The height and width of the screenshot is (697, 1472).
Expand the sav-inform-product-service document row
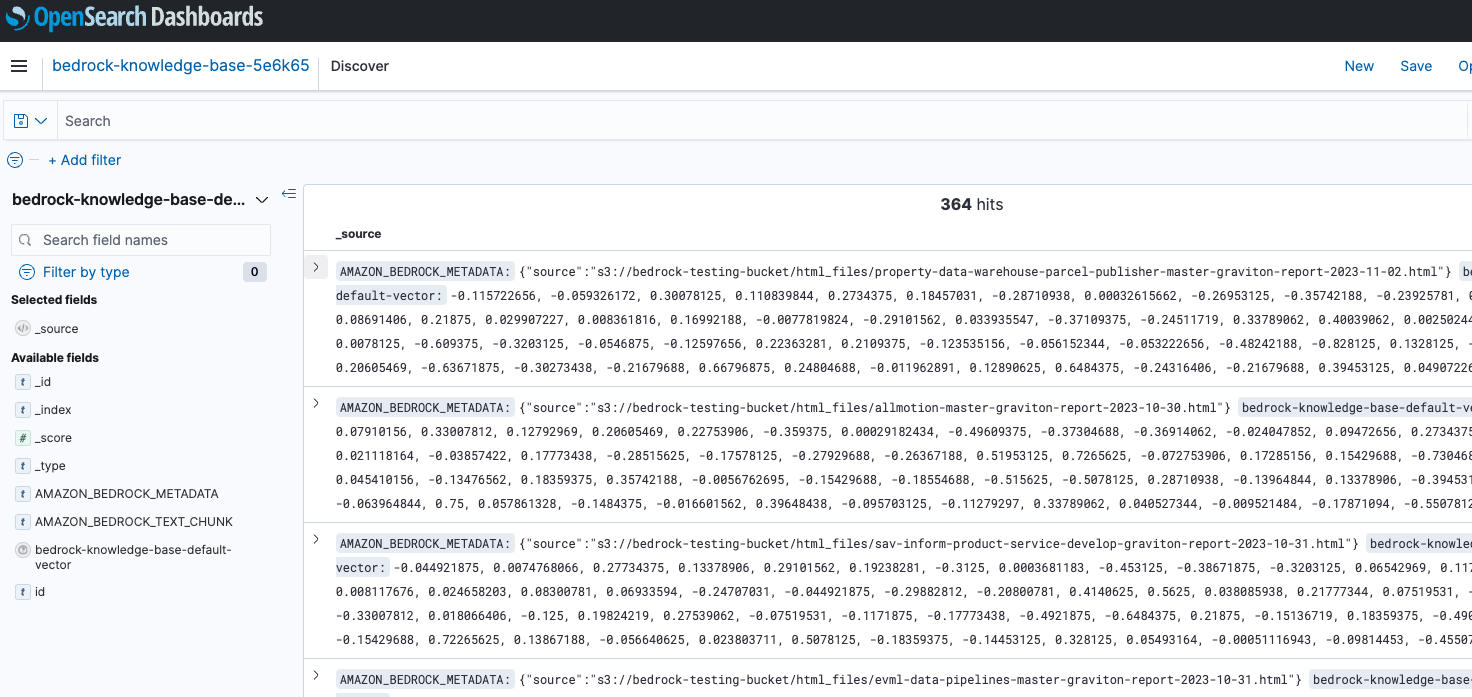pyautogui.click(x=316, y=539)
